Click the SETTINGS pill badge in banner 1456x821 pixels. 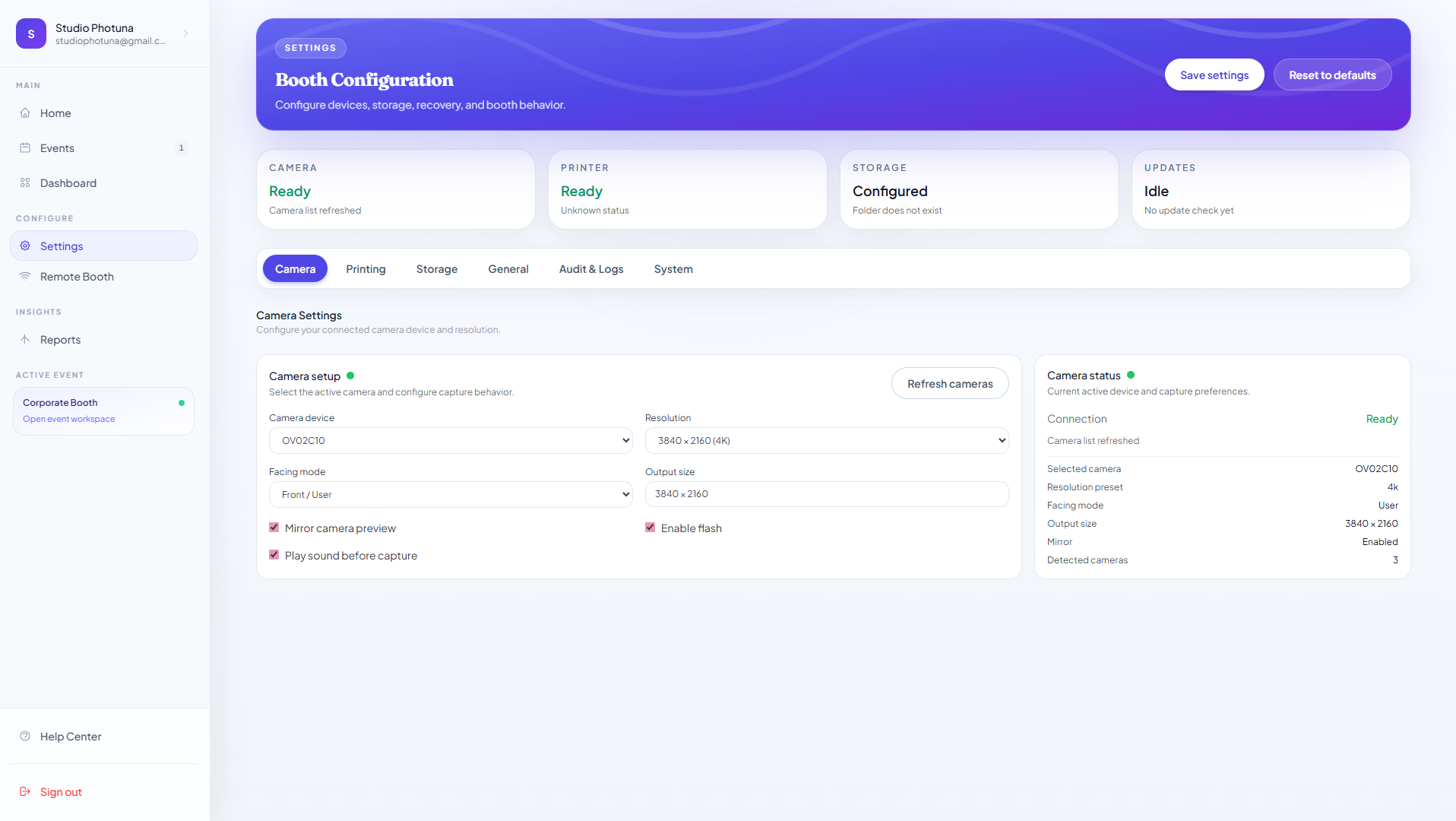coord(311,48)
